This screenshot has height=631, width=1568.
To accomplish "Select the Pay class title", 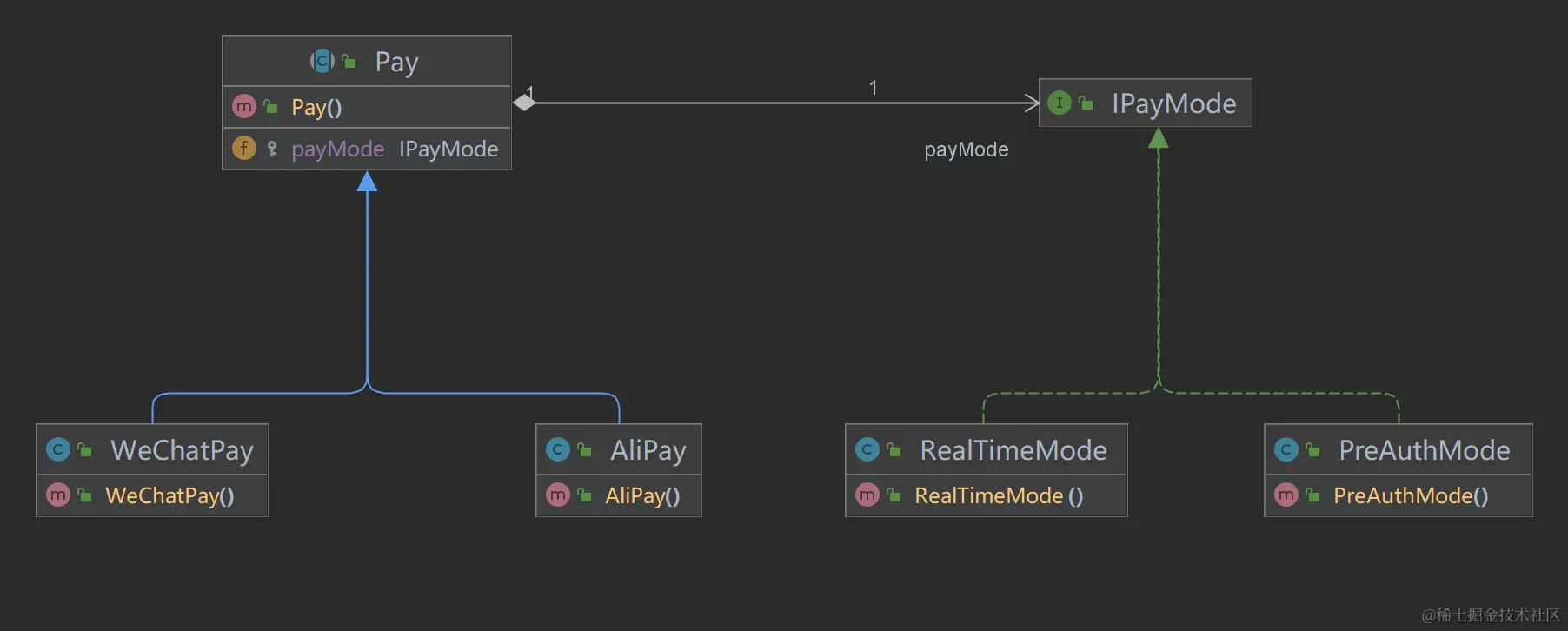I will [x=396, y=62].
